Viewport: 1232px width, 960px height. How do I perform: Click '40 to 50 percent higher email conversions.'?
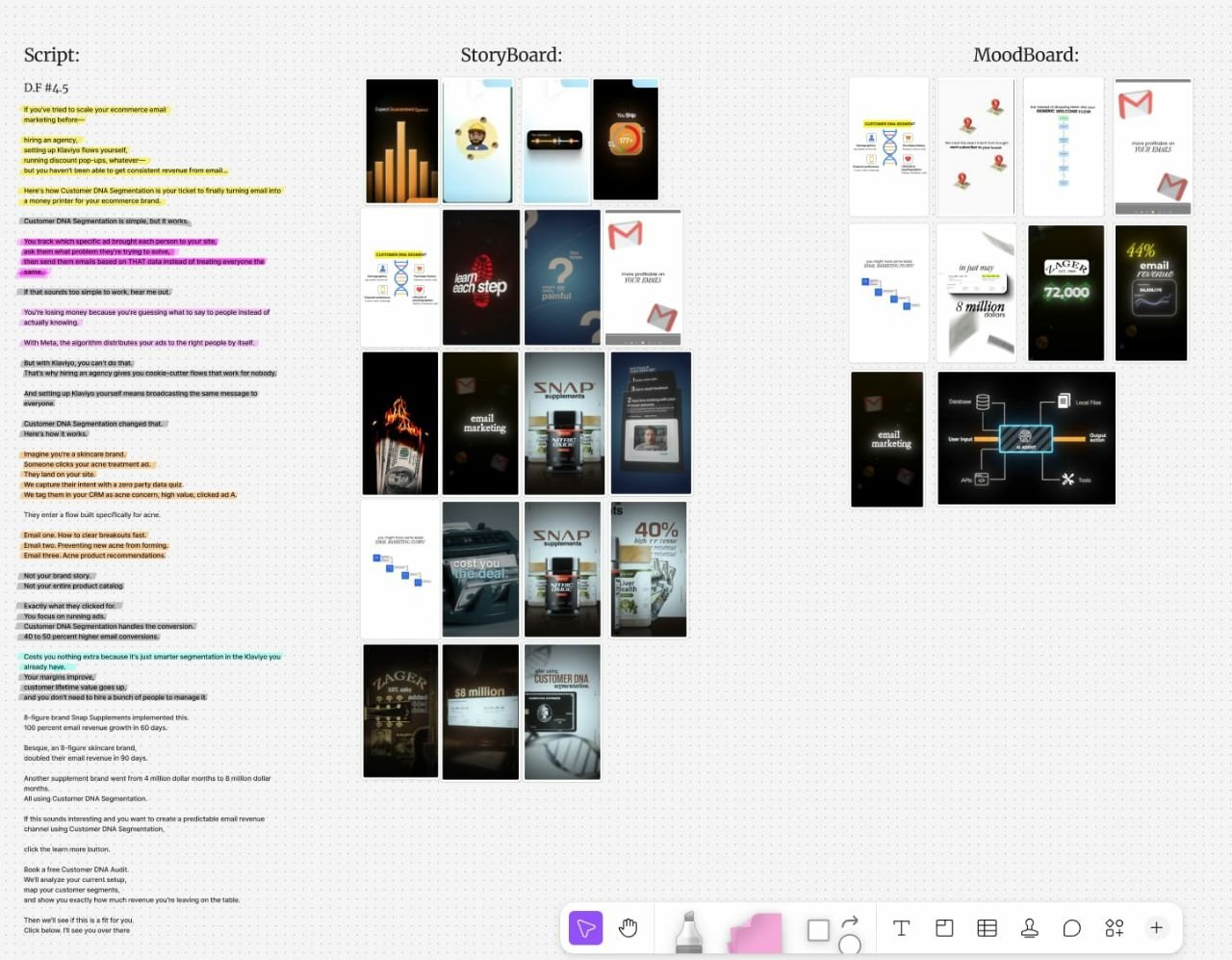pyautogui.click(x=91, y=636)
